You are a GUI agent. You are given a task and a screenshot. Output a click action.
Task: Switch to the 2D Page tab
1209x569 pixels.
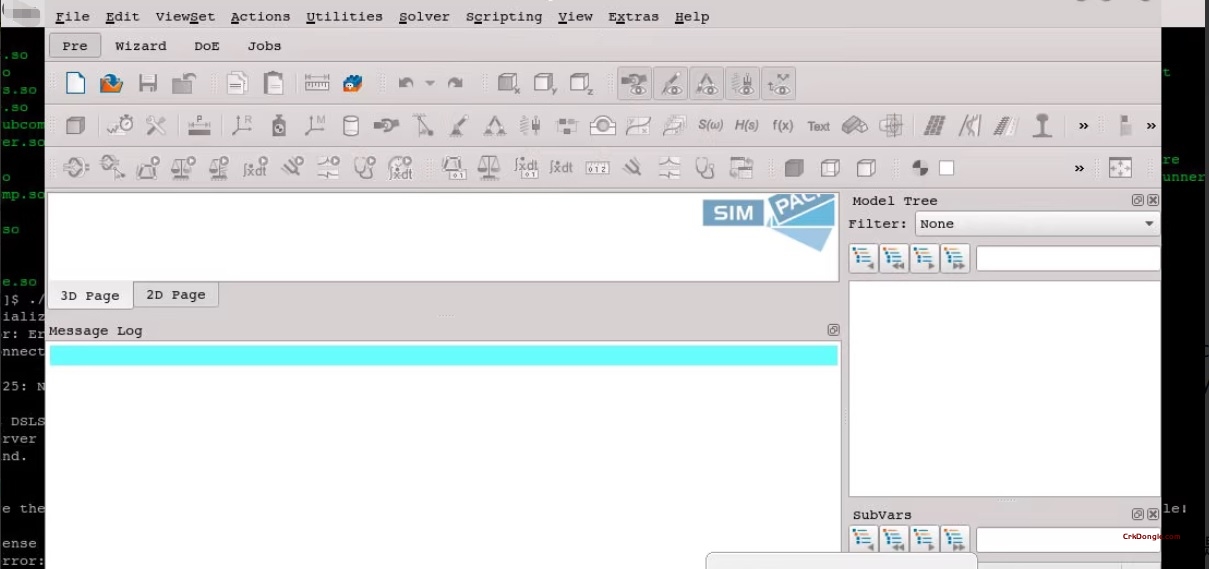click(x=176, y=295)
